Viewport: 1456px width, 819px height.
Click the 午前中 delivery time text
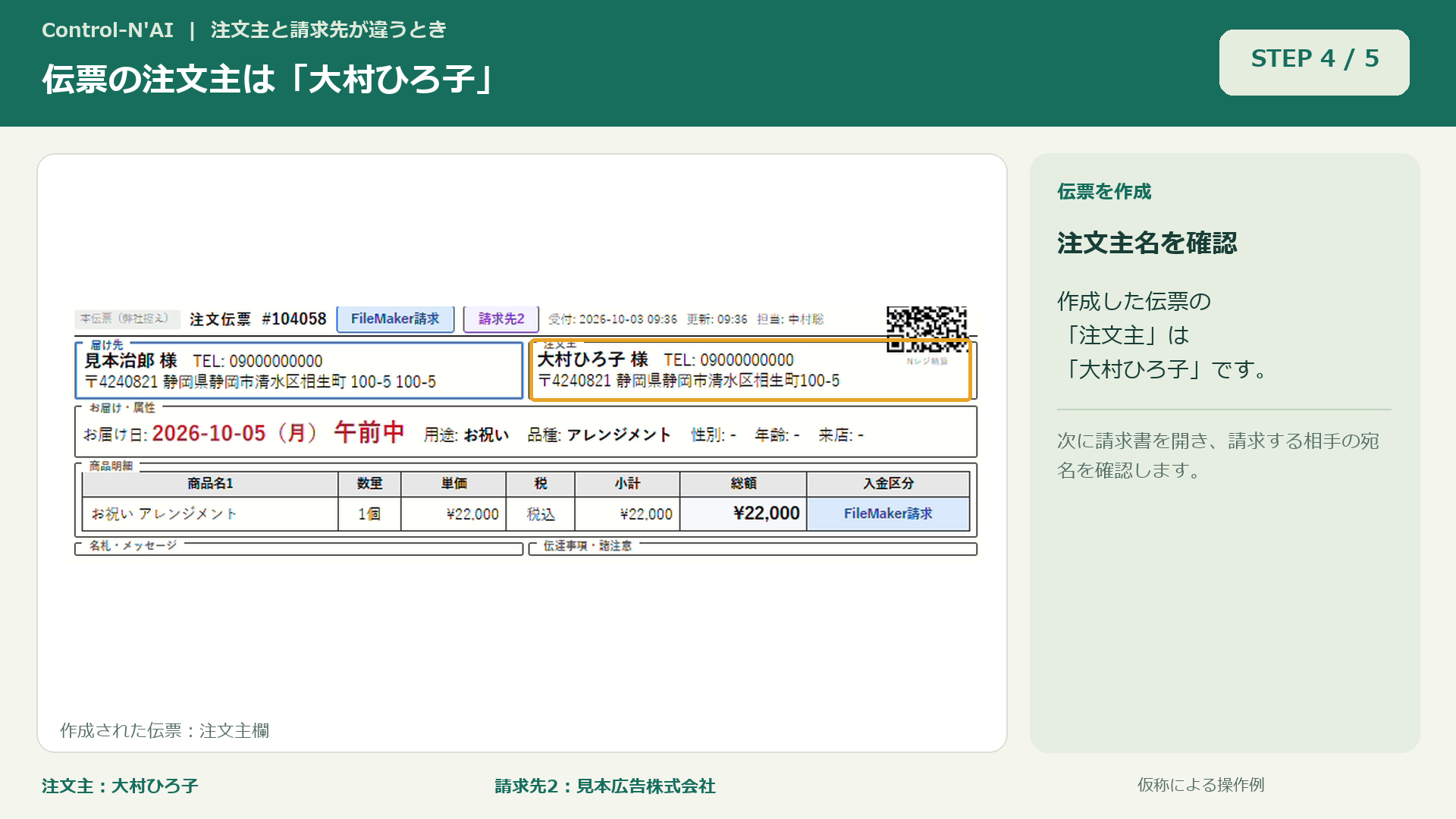coord(369,432)
